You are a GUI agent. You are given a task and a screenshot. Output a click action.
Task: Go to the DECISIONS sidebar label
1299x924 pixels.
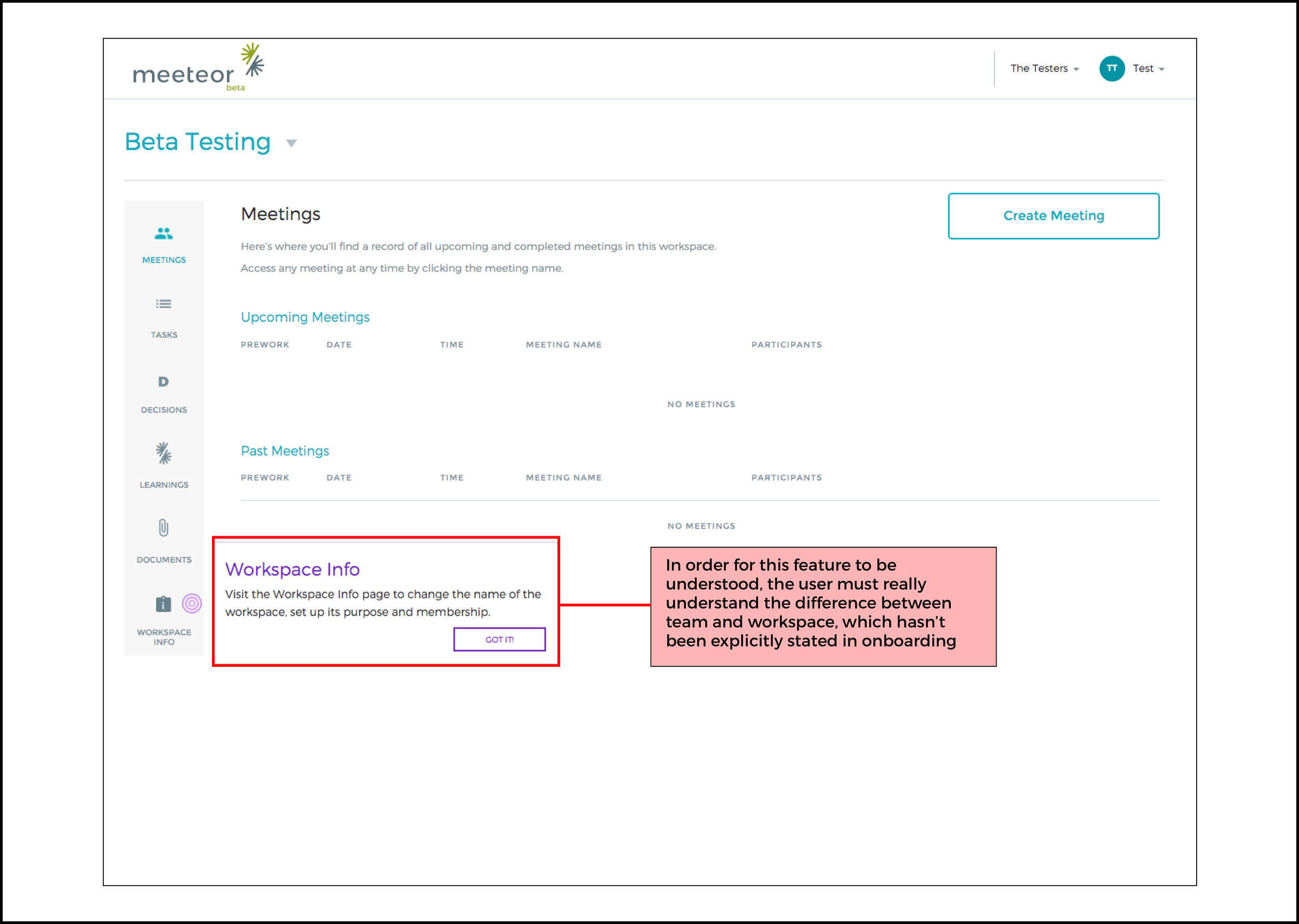coord(164,410)
